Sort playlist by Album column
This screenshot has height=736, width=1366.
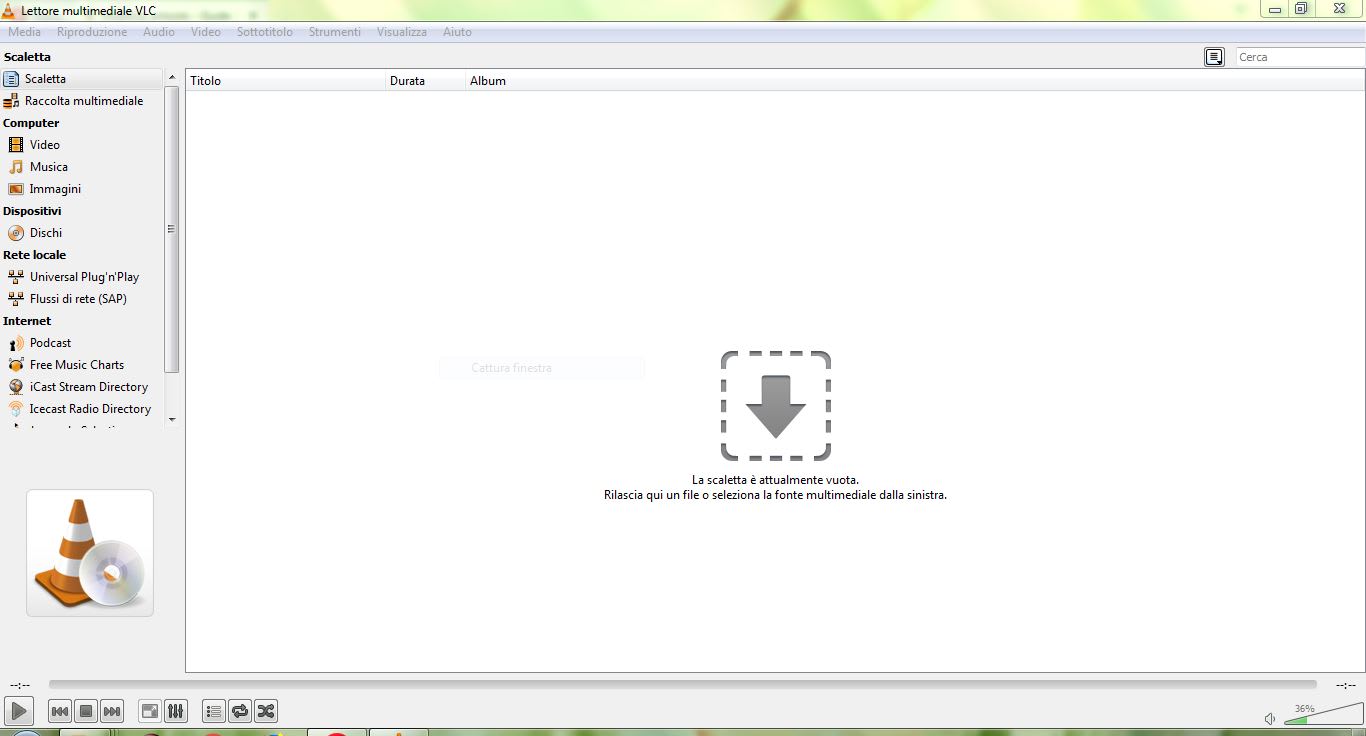pyautogui.click(x=915, y=81)
